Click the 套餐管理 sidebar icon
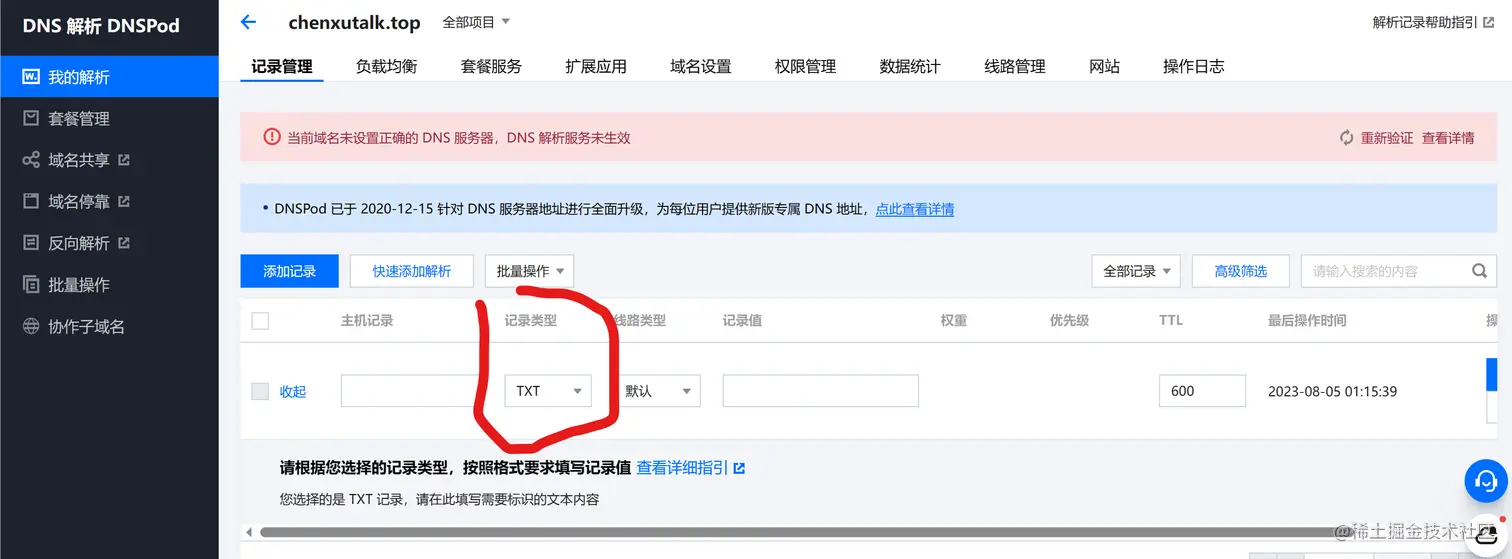This screenshot has height=559, width=1512. (31, 118)
